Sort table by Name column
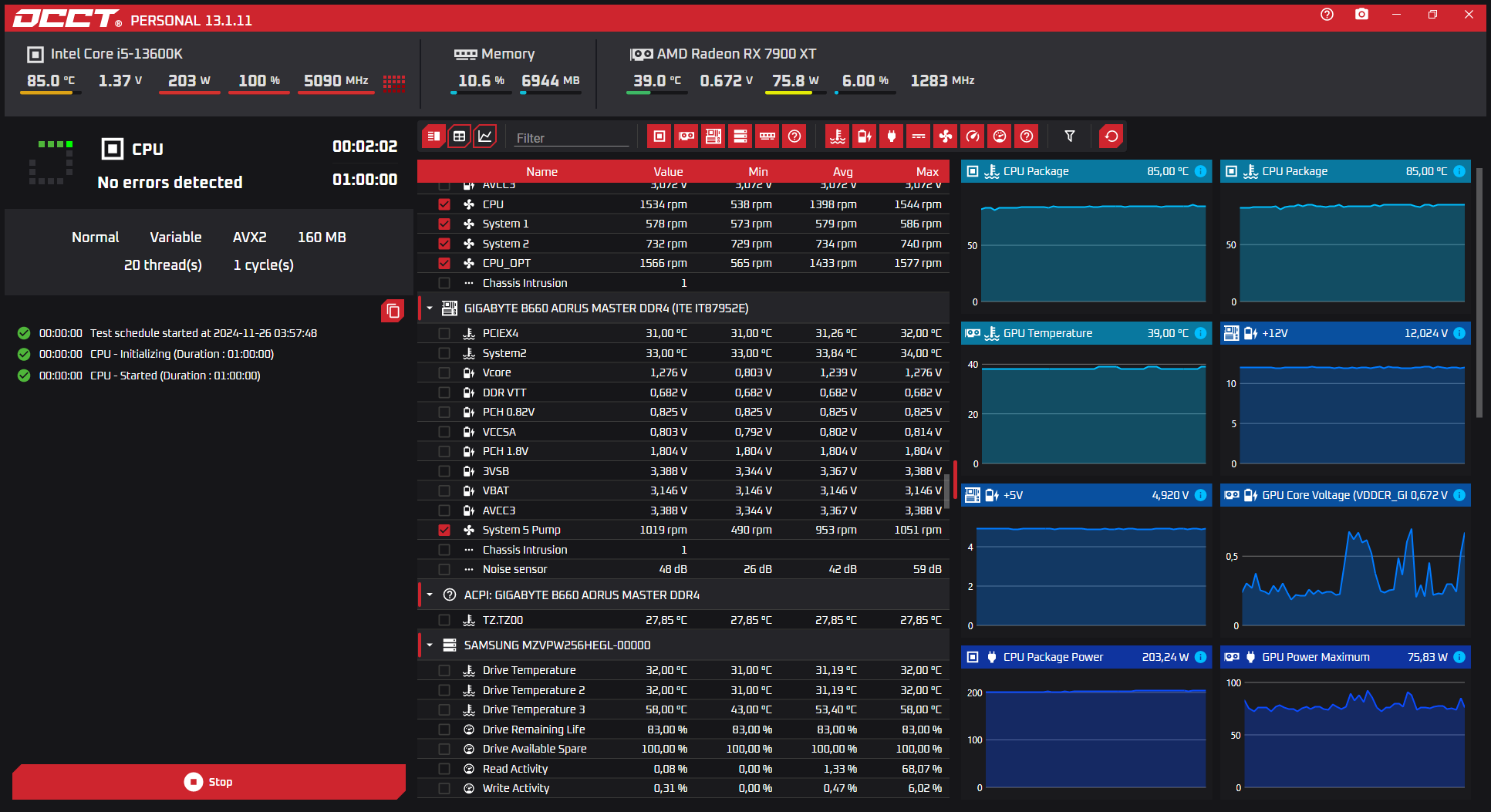The image size is (1491, 812). [541, 171]
